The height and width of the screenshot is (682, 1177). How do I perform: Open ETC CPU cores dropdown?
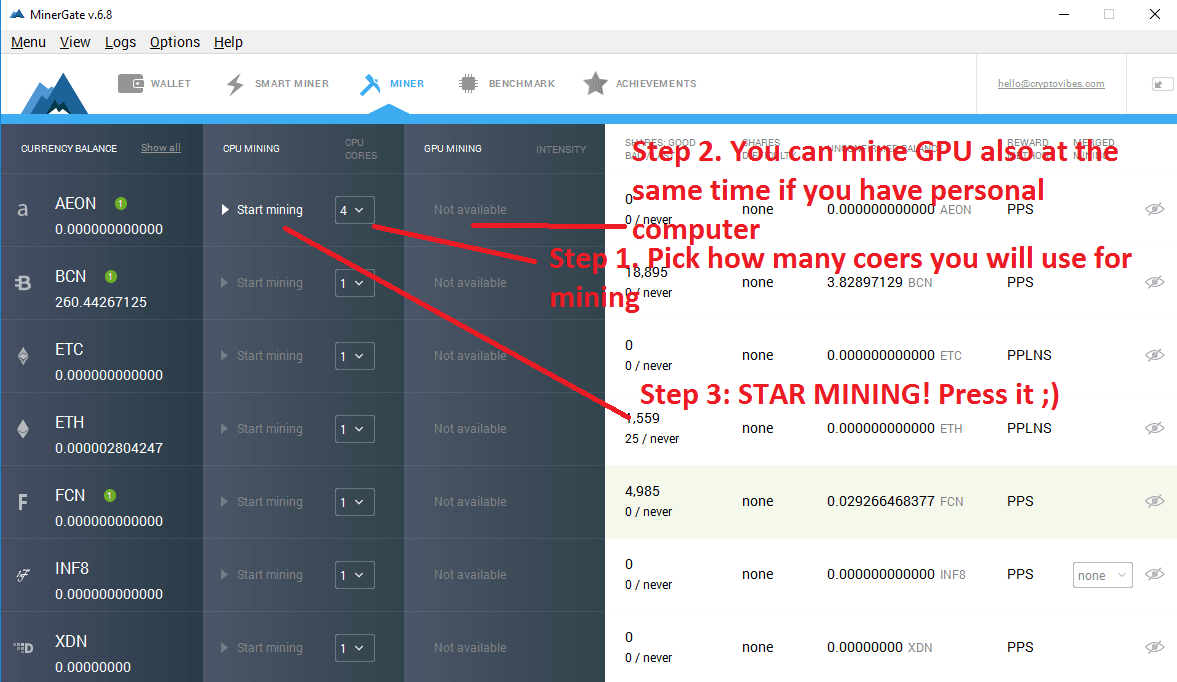click(x=354, y=356)
